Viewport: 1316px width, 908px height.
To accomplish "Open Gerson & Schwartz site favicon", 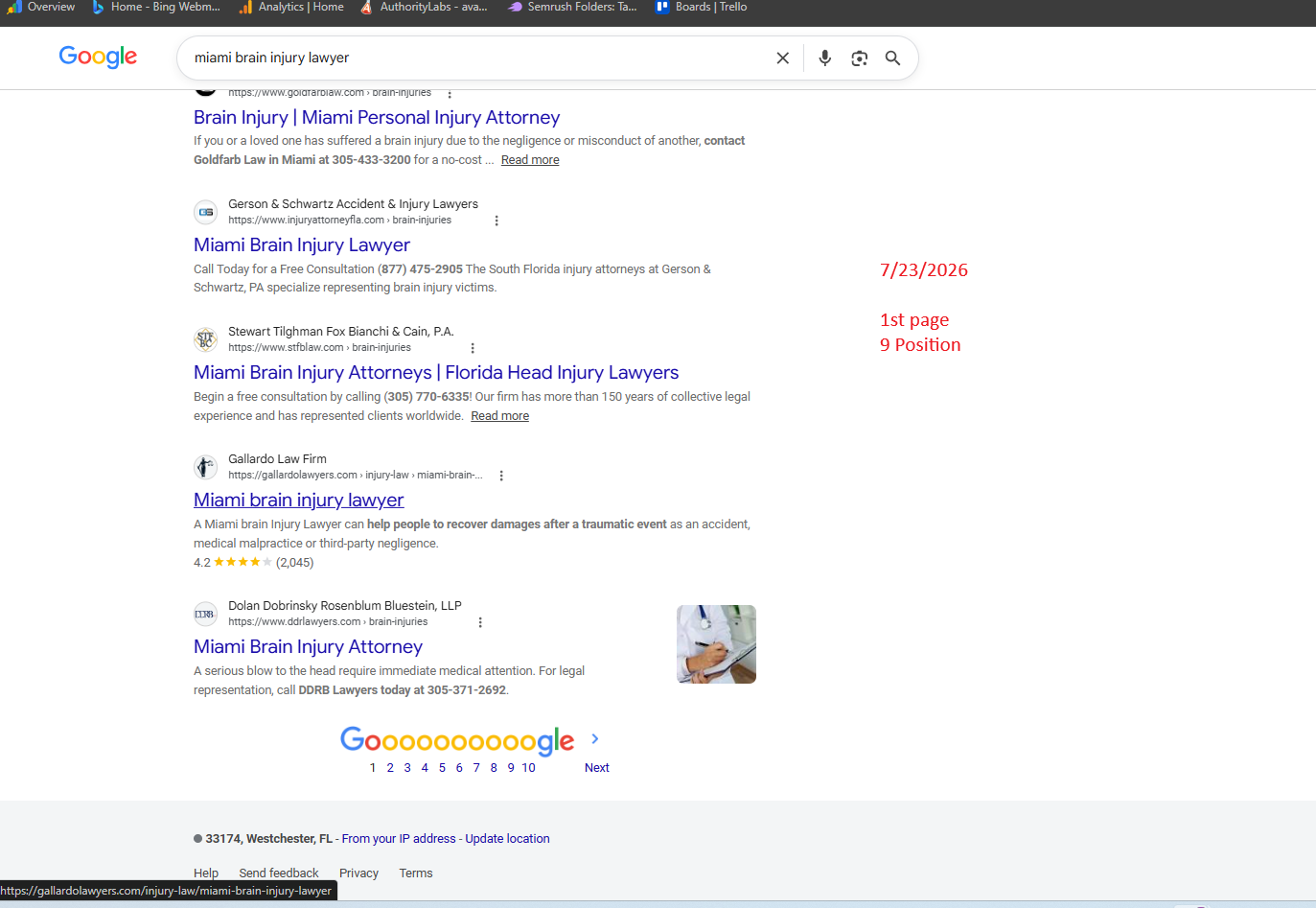I will 206,212.
